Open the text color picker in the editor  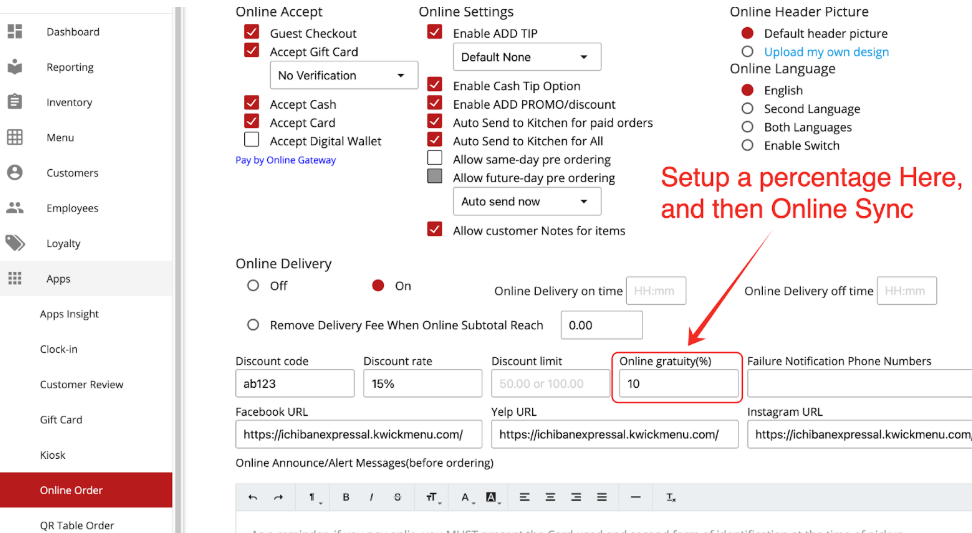(x=466, y=497)
